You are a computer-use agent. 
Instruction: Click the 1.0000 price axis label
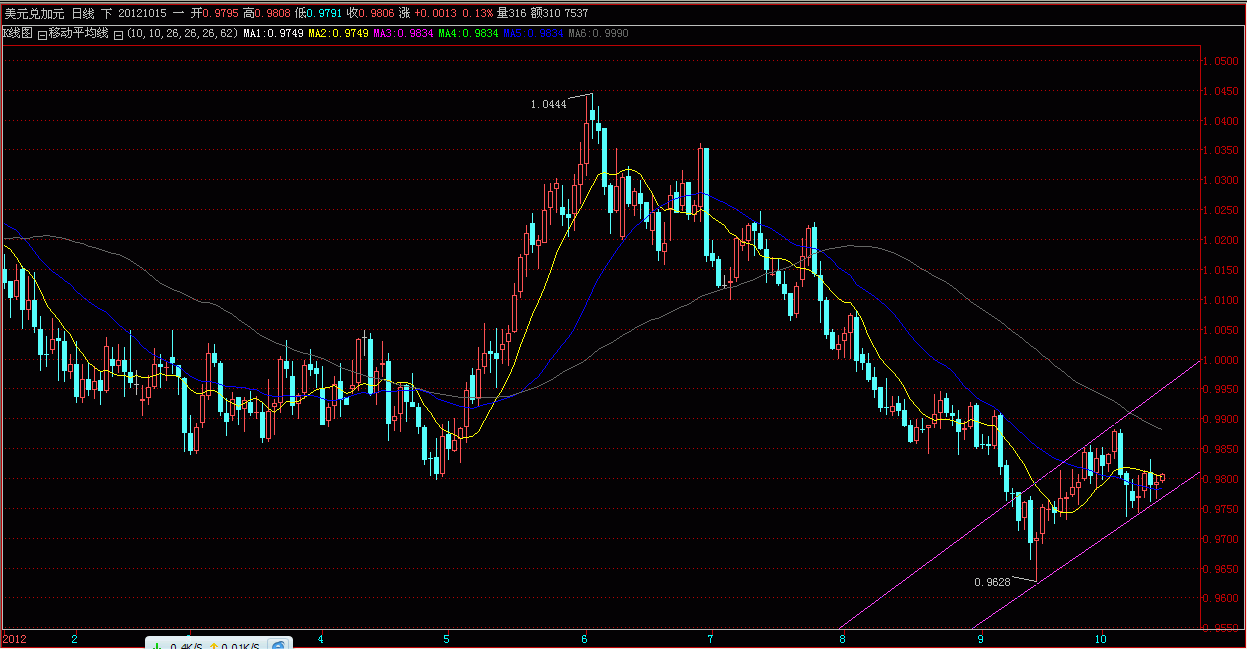tap(1221, 360)
